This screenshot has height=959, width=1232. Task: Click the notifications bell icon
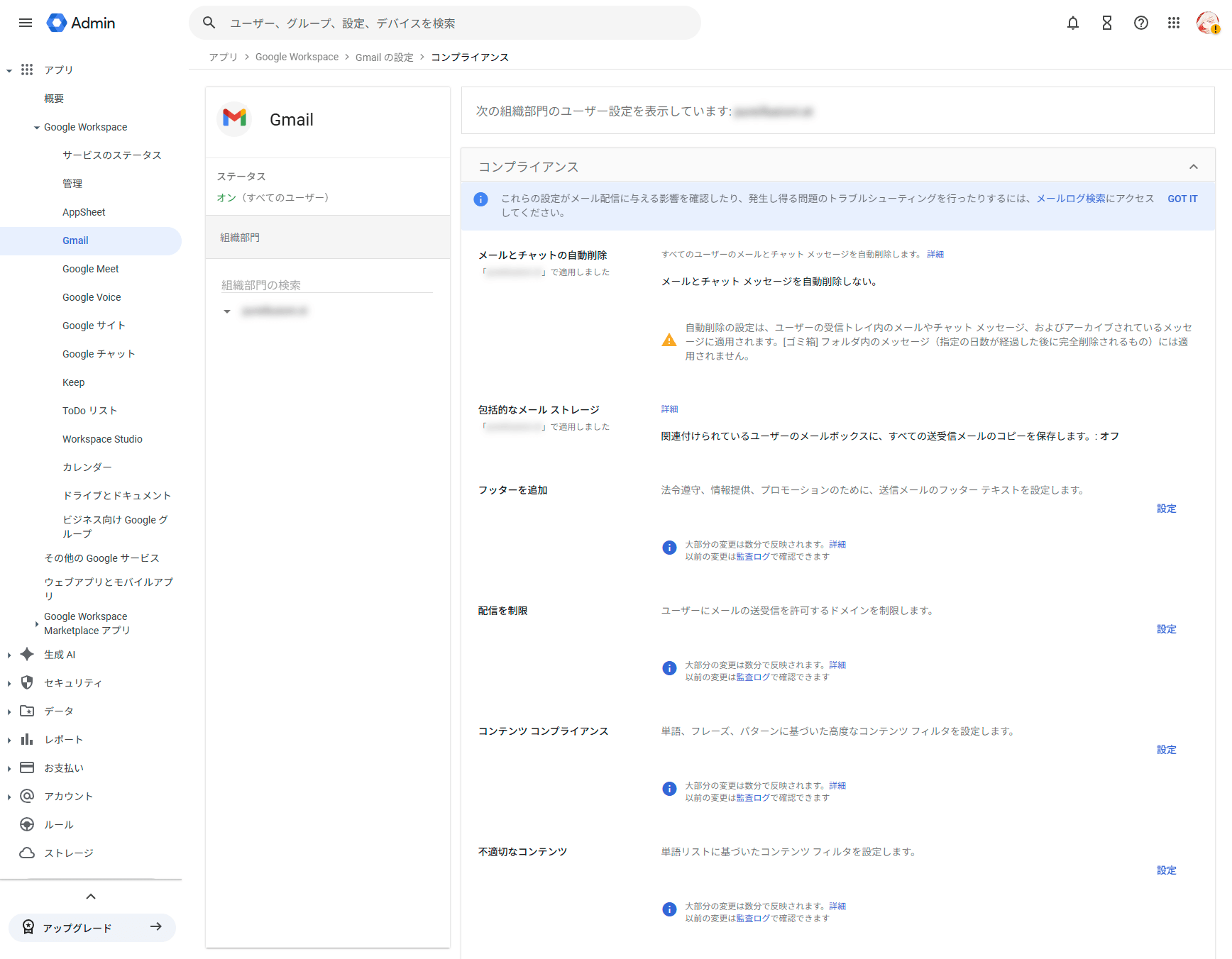pyautogui.click(x=1072, y=23)
